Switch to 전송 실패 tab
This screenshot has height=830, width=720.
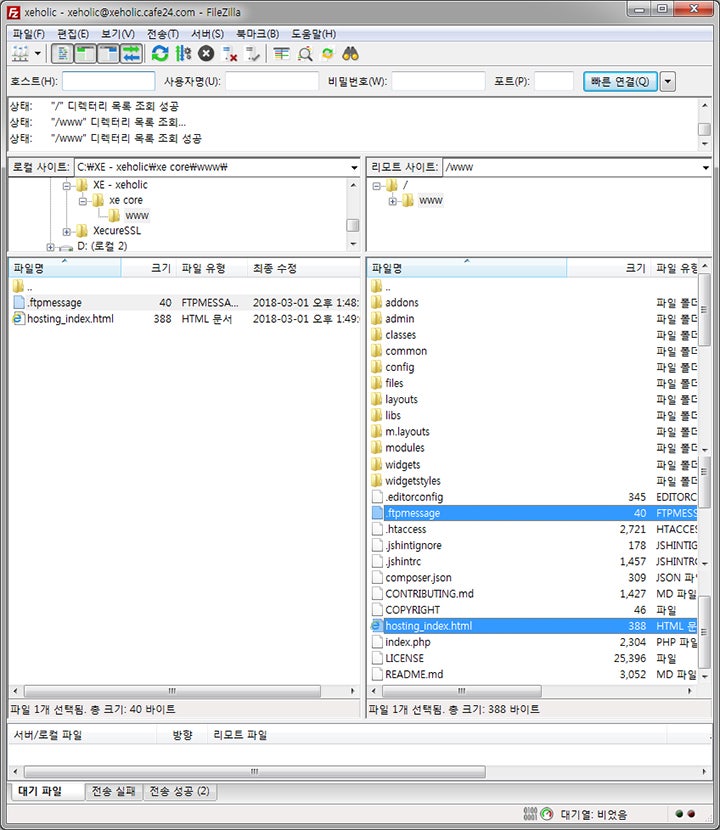pos(113,791)
